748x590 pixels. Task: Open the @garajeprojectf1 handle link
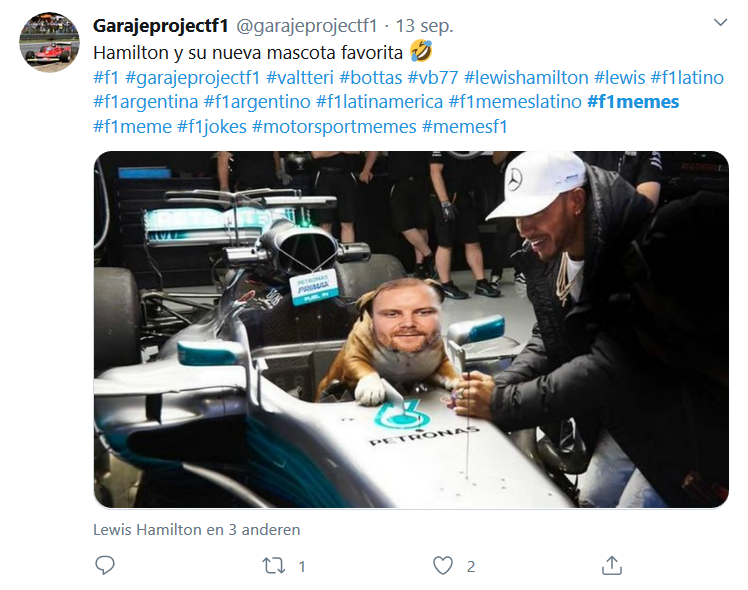tap(307, 26)
